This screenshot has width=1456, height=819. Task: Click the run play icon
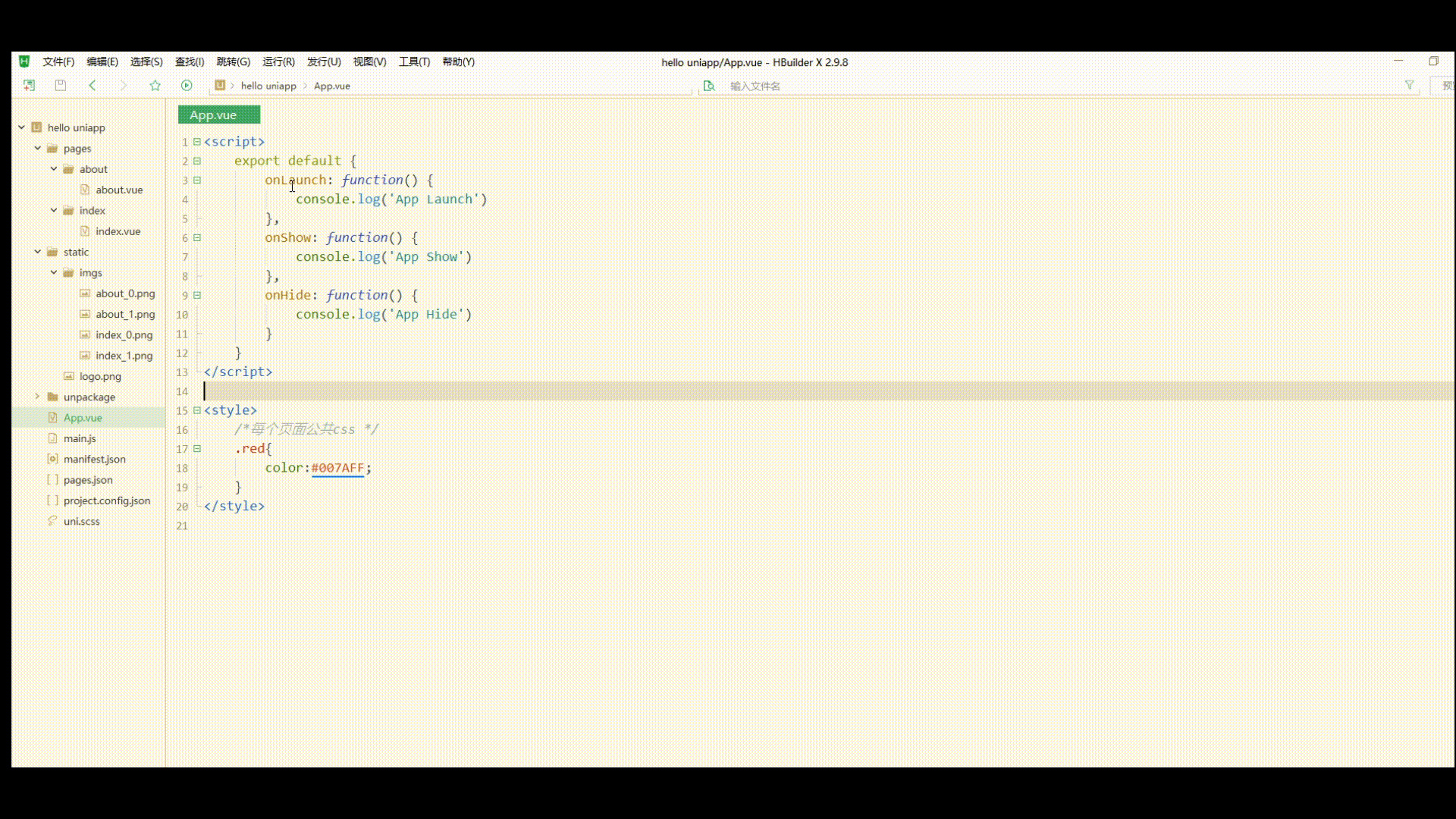pos(187,86)
